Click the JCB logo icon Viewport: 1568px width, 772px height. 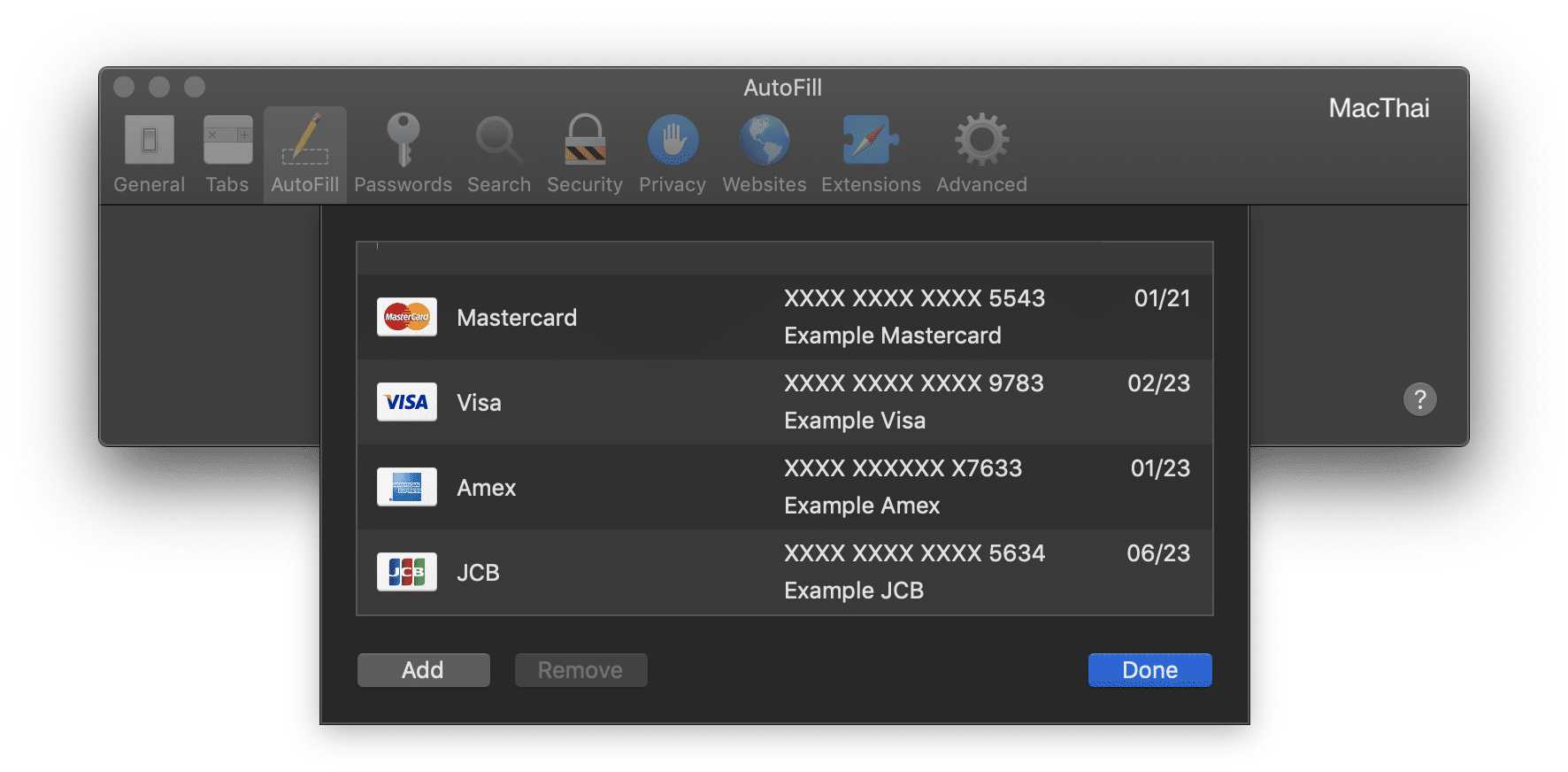pyautogui.click(x=407, y=572)
